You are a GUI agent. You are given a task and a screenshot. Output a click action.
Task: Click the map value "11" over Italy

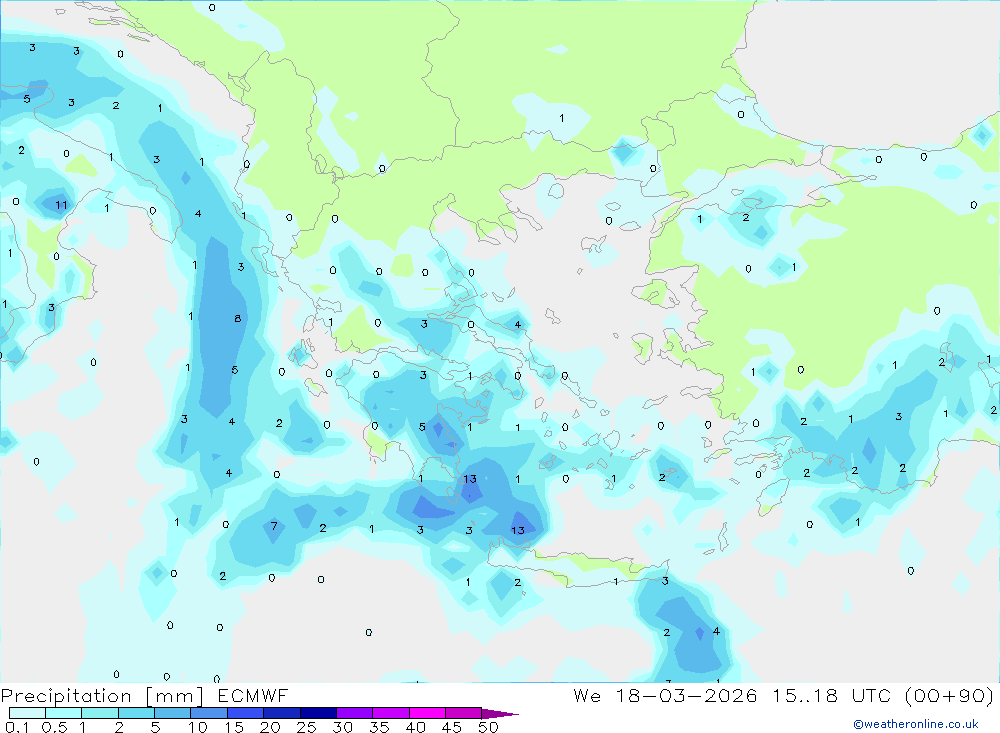[61, 205]
